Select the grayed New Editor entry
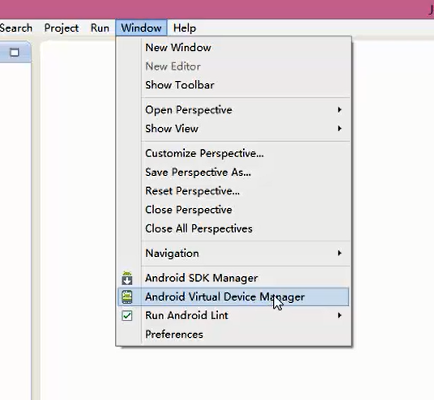Viewport: 434px width, 400px height. point(233,66)
